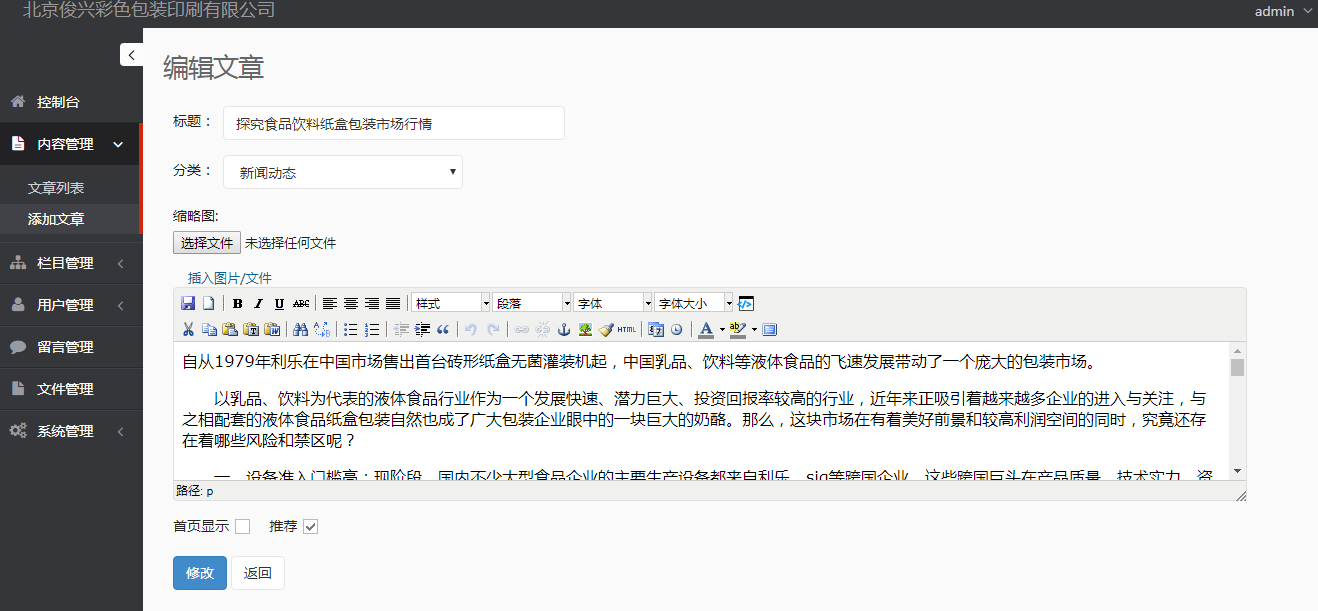The width and height of the screenshot is (1318, 611).
Task: Toggle the 首页显示 checkbox
Action: click(242, 527)
